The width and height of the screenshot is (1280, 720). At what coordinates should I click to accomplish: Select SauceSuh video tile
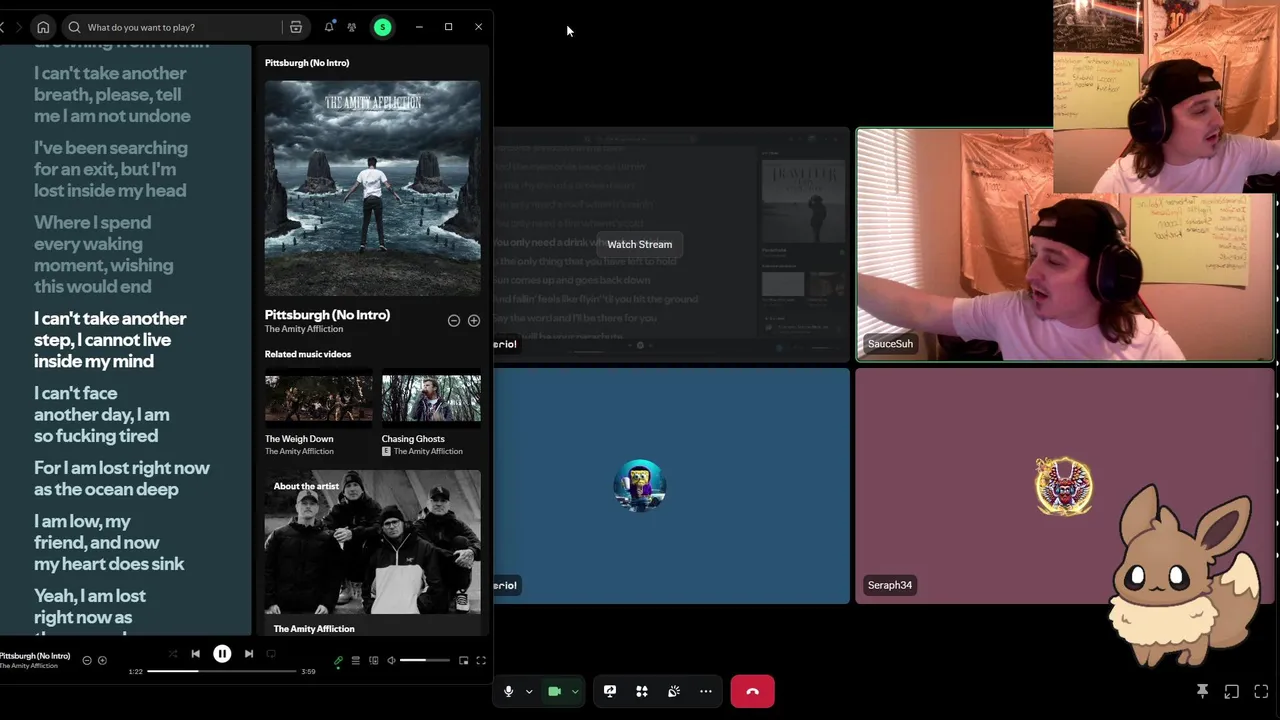point(1065,244)
